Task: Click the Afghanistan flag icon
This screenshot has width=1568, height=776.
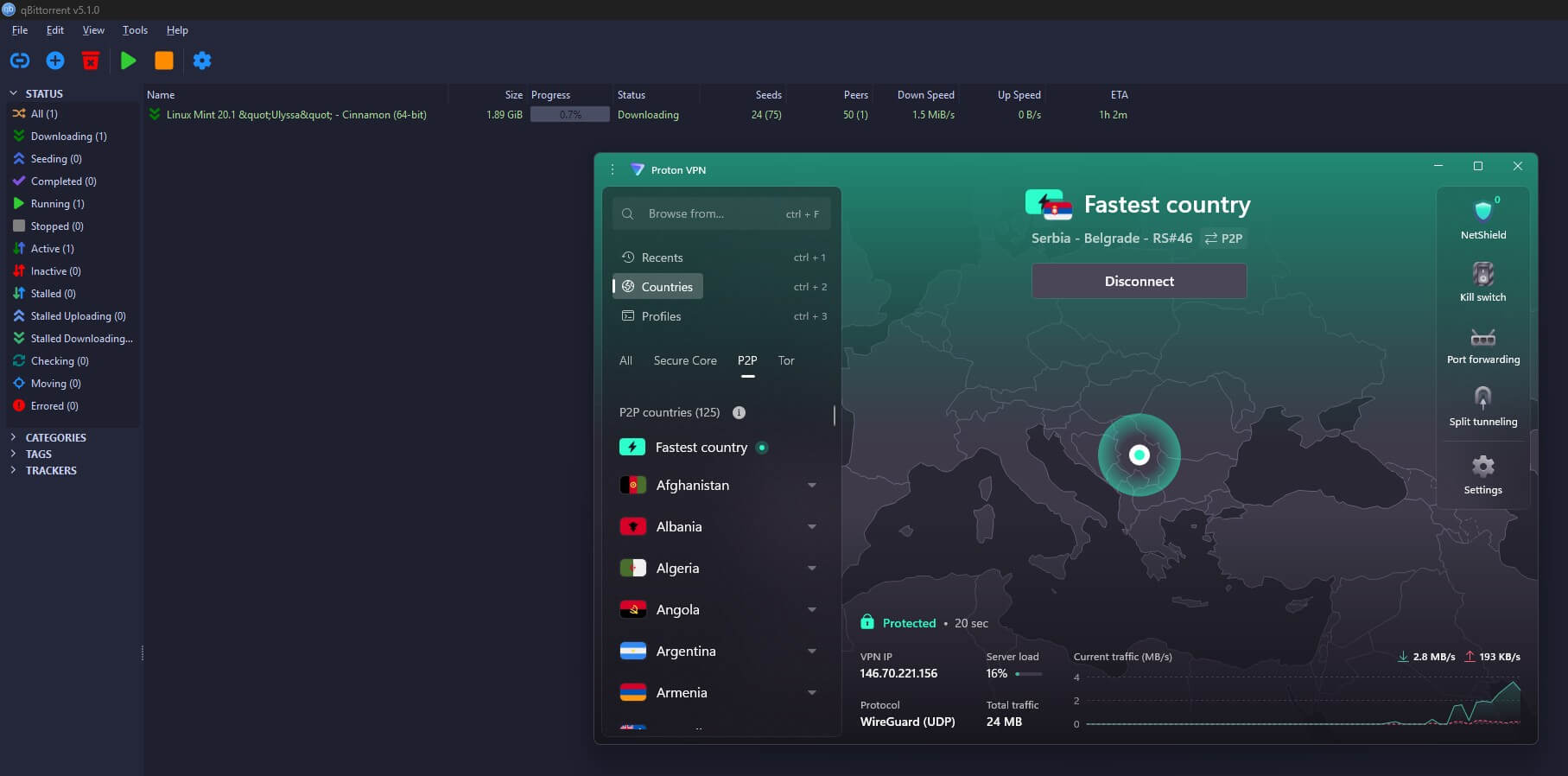Action: coord(633,485)
